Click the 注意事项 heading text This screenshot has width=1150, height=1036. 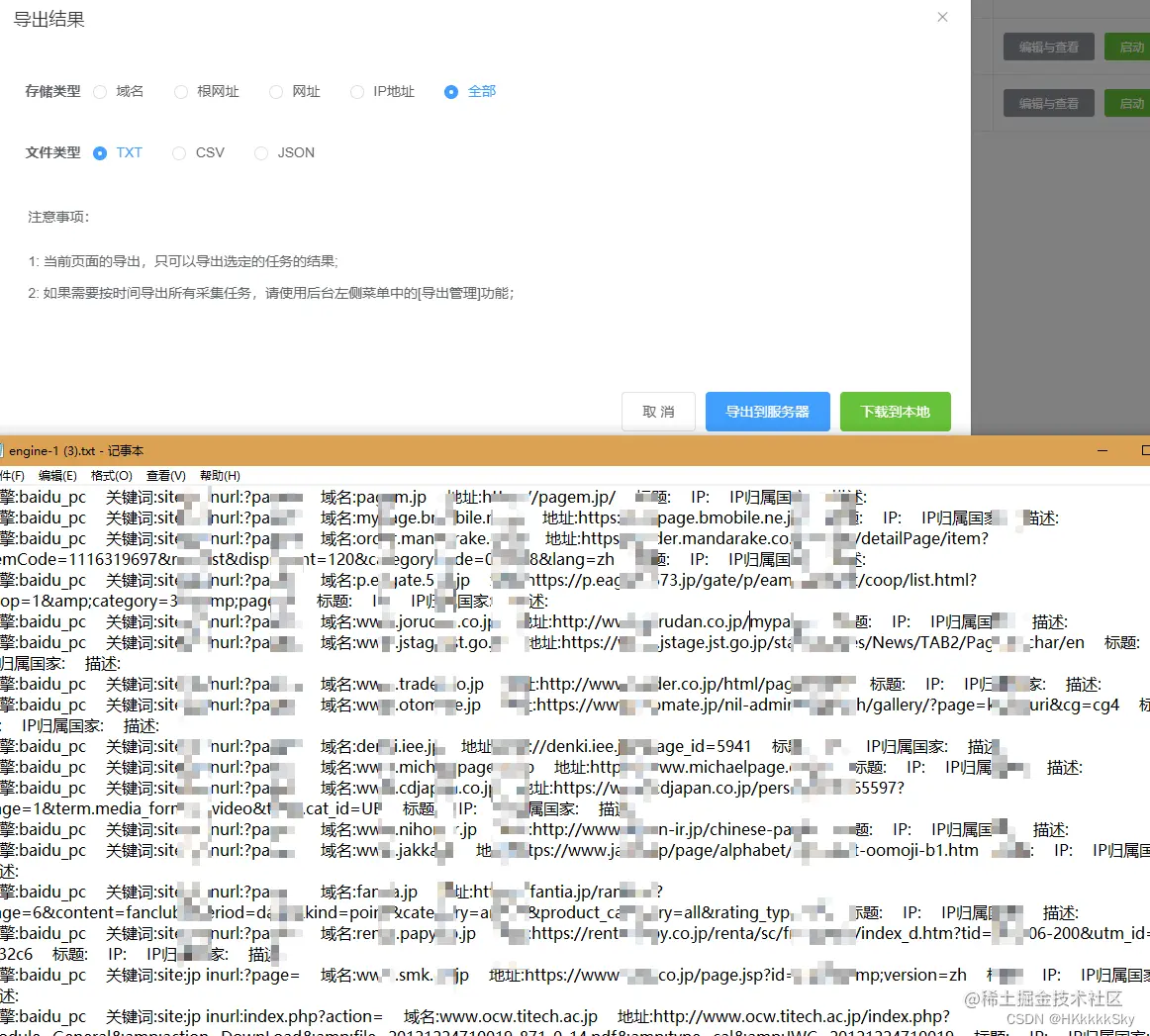[x=58, y=217]
